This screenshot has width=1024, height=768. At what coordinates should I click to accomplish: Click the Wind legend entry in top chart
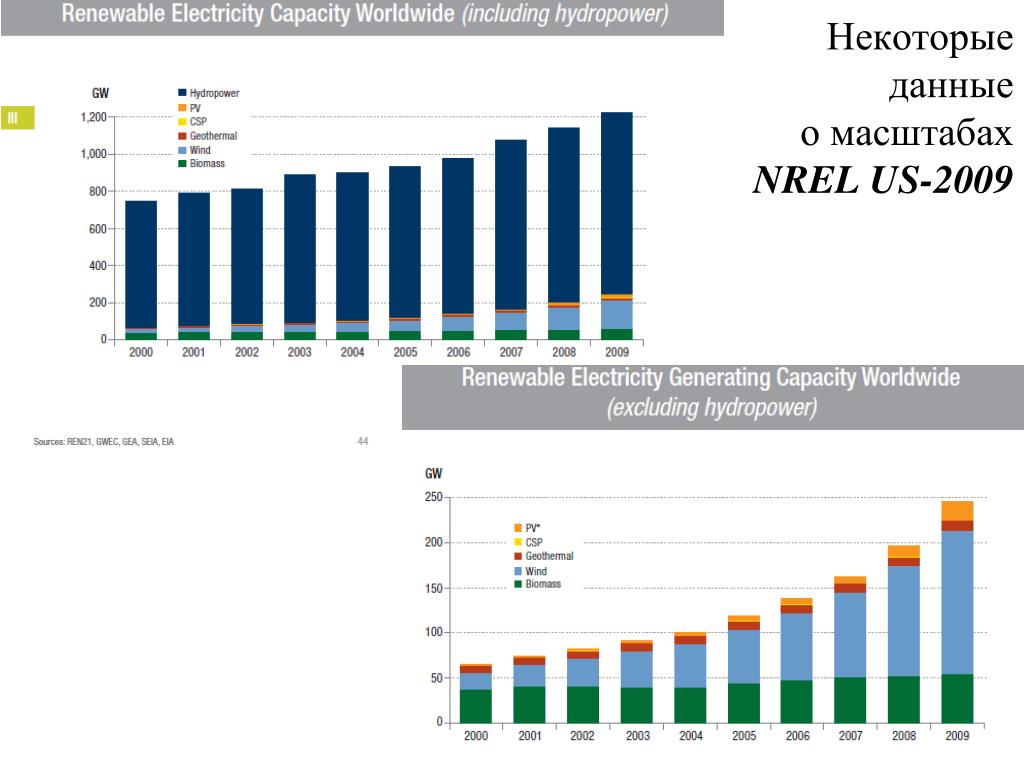[x=195, y=150]
